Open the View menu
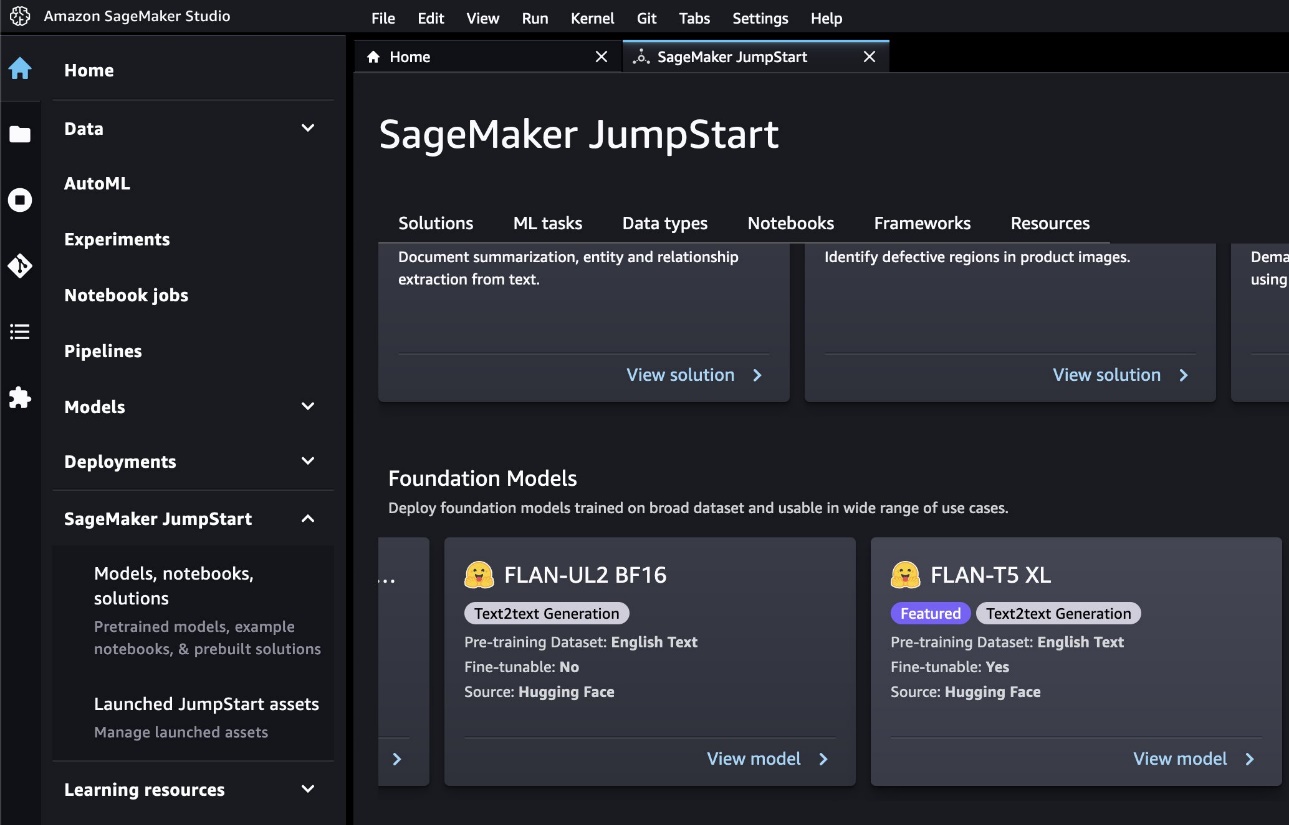This screenshot has width=1289, height=825. 483,18
